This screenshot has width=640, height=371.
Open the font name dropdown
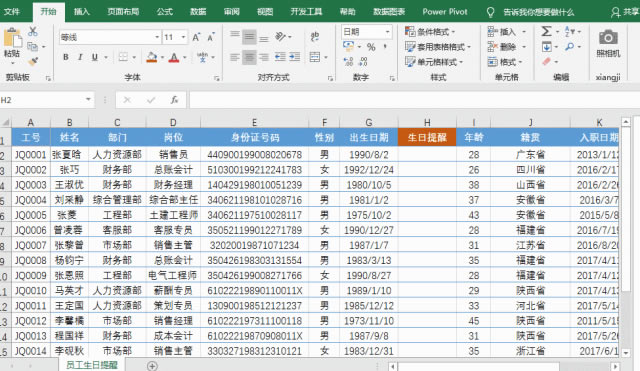(x=157, y=37)
